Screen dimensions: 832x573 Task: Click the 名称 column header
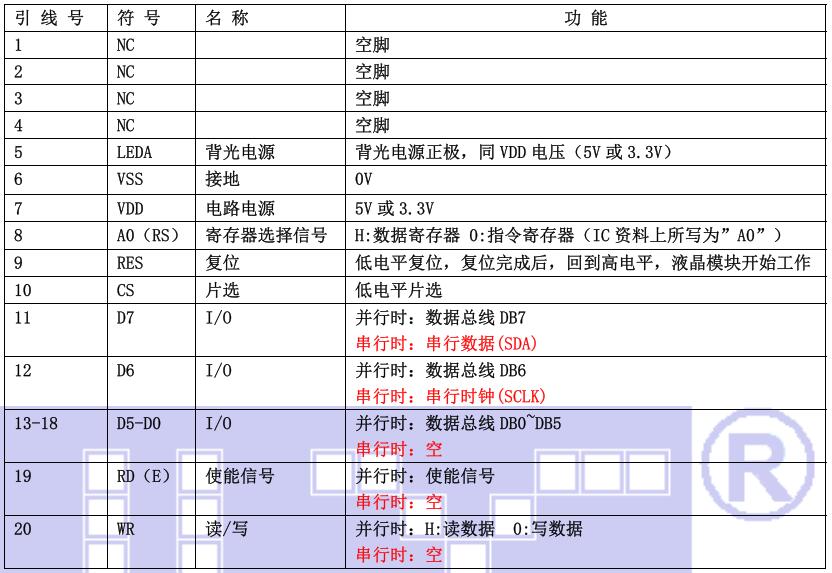226,19
